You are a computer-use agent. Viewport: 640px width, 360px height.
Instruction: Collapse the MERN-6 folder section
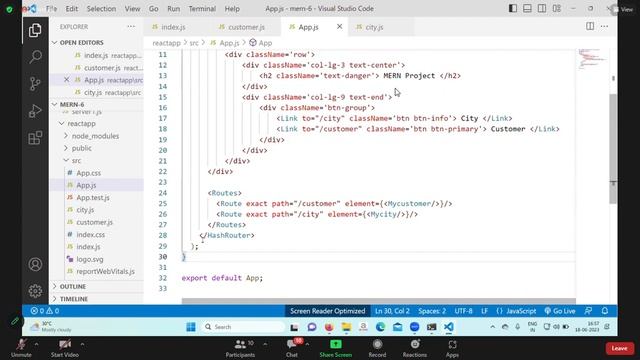pyautogui.click(x=72, y=104)
